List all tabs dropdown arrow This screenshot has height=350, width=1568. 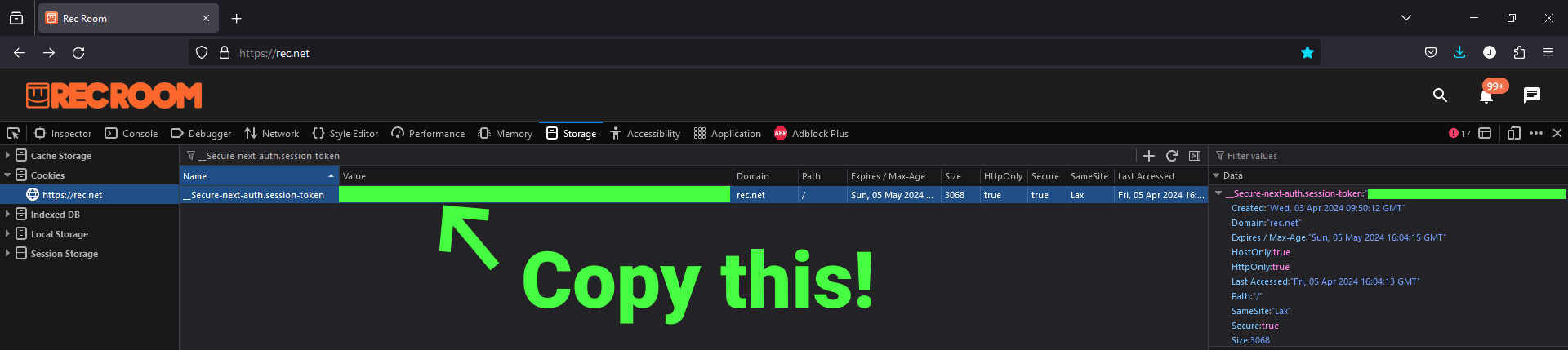(x=1406, y=18)
